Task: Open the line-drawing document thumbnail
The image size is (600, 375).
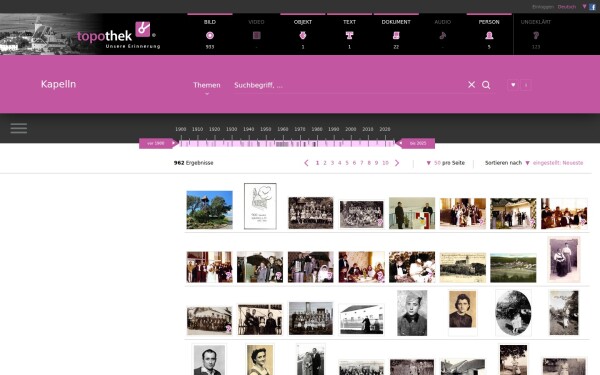Action: [260, 206]
